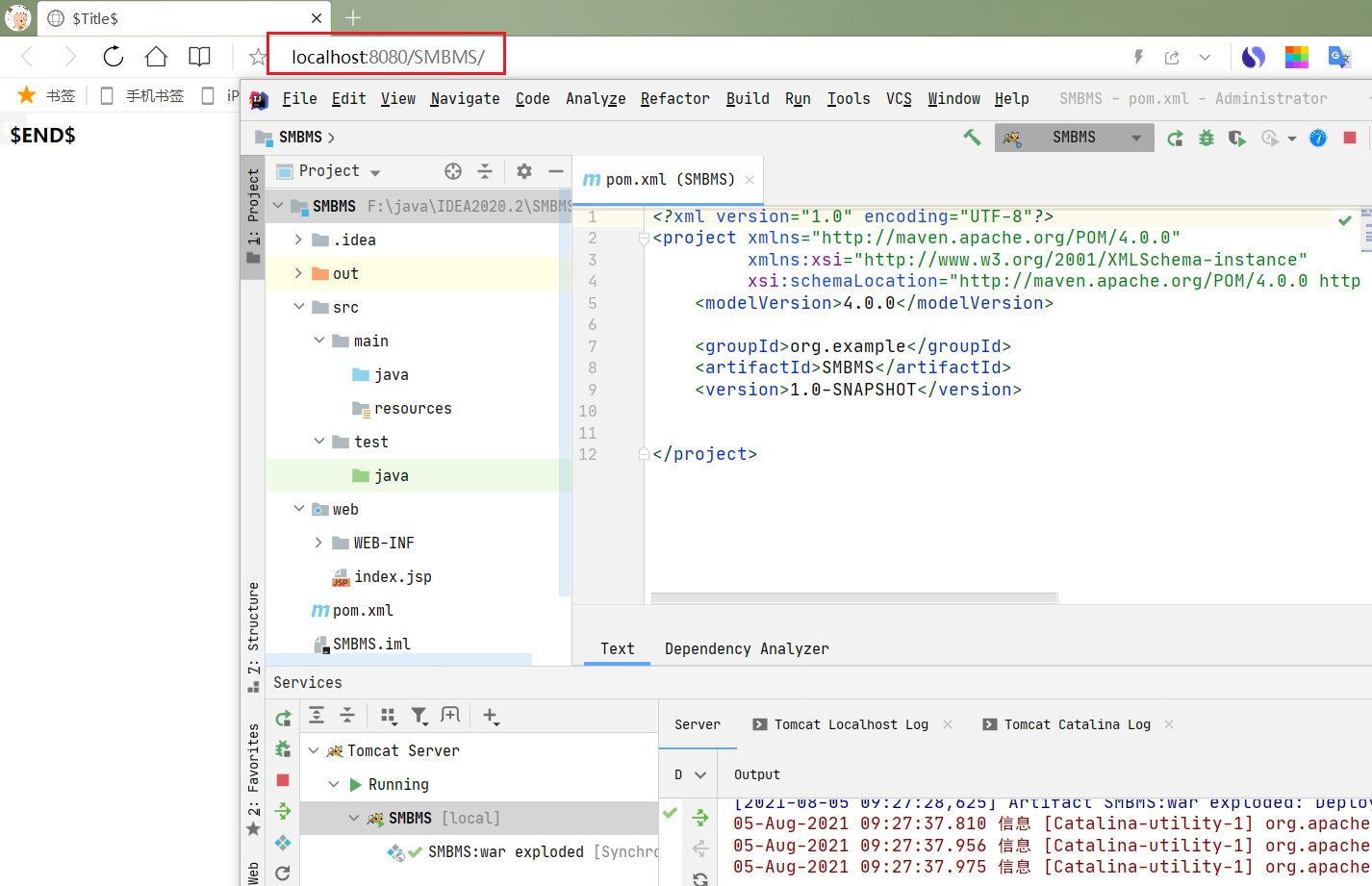This screenshot has width=1372, height=886.
Task: Select index.jsp in project tree
Action: tap(393, 576)
